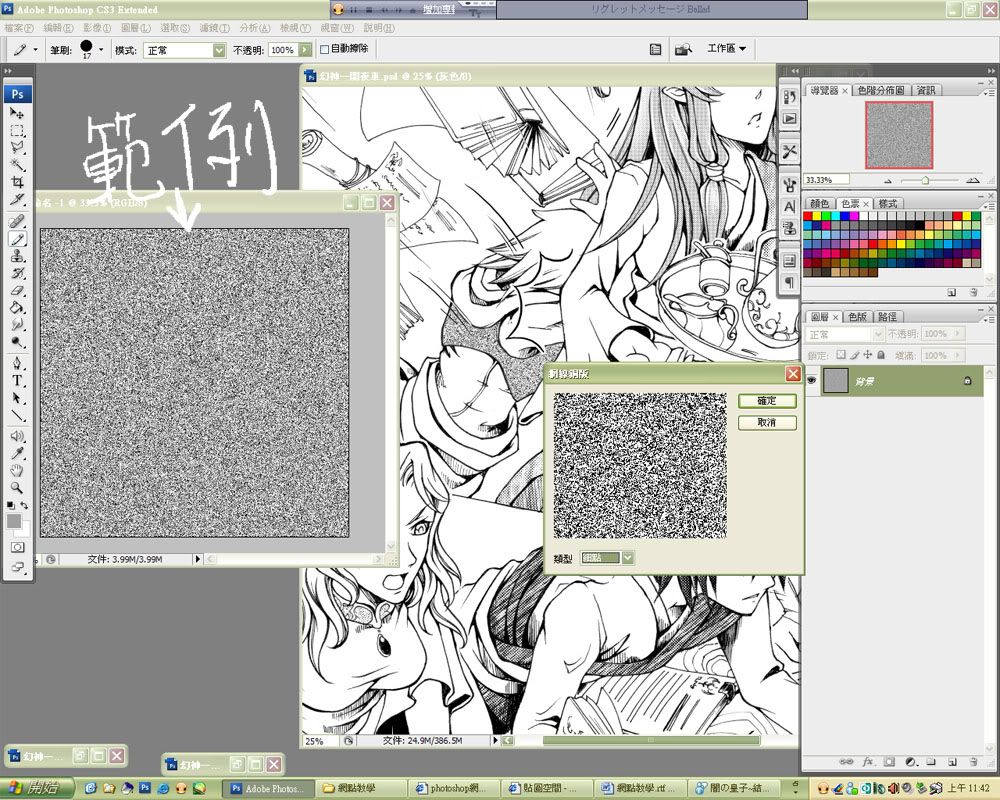Select the Healing Brush tool
The width and height of the screenshot is (1000, 800).
point(17,221)
